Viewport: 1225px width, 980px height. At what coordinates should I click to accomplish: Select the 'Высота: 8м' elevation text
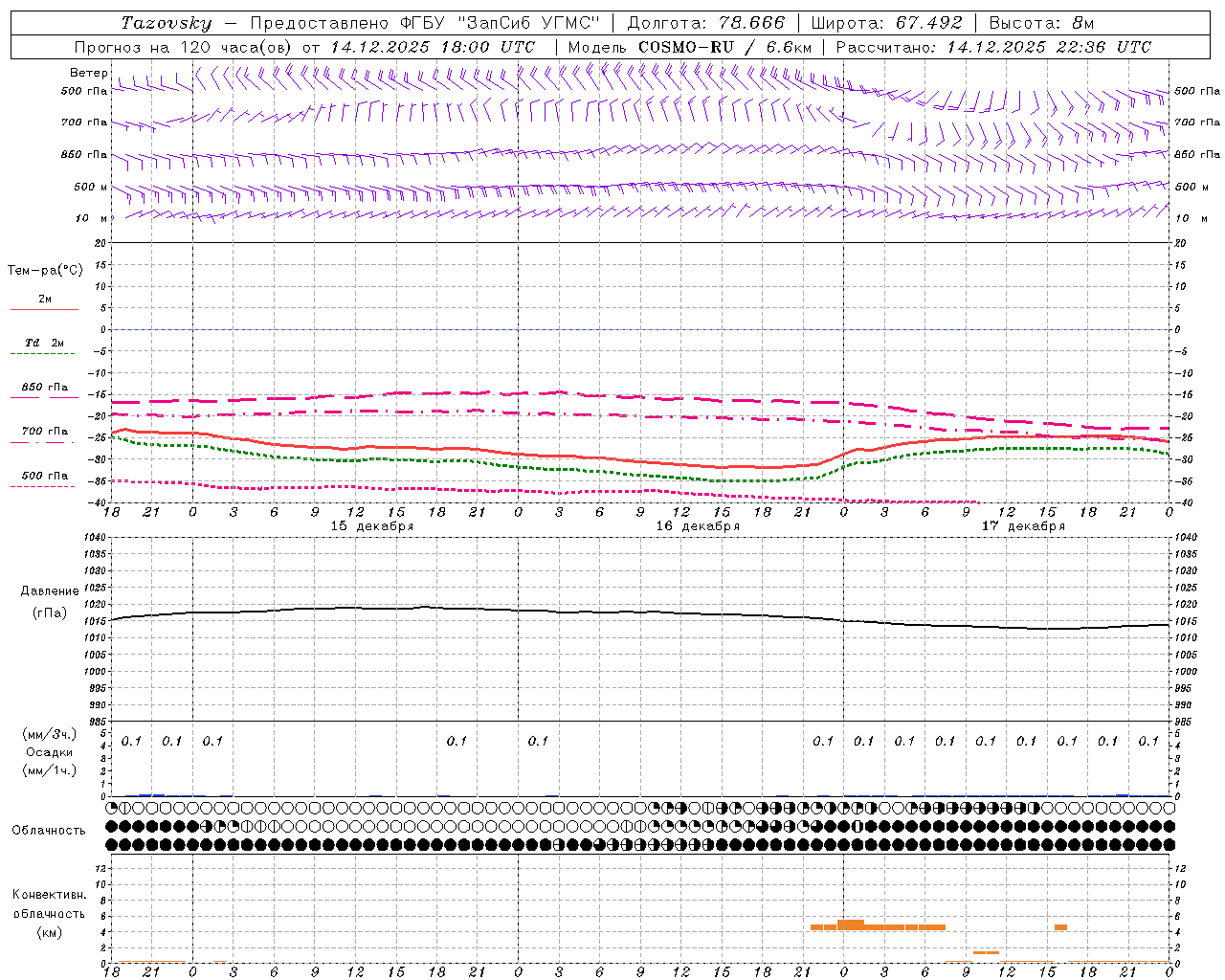click(1041, 23)
